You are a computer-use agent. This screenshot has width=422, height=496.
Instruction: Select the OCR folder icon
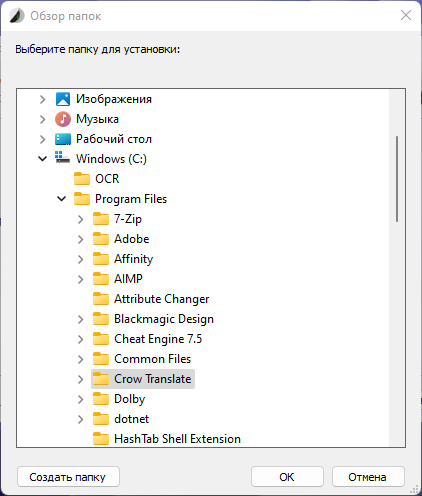(82, 179)
